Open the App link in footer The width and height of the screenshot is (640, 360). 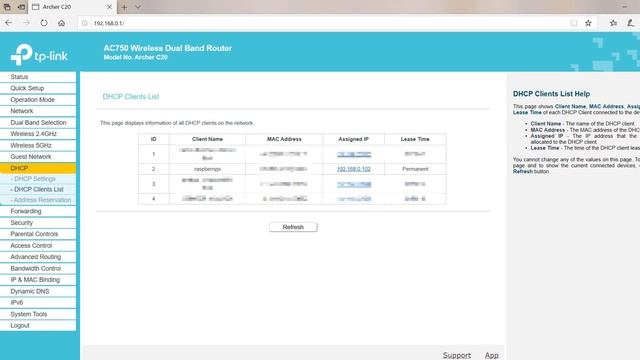tap(491, 356)
